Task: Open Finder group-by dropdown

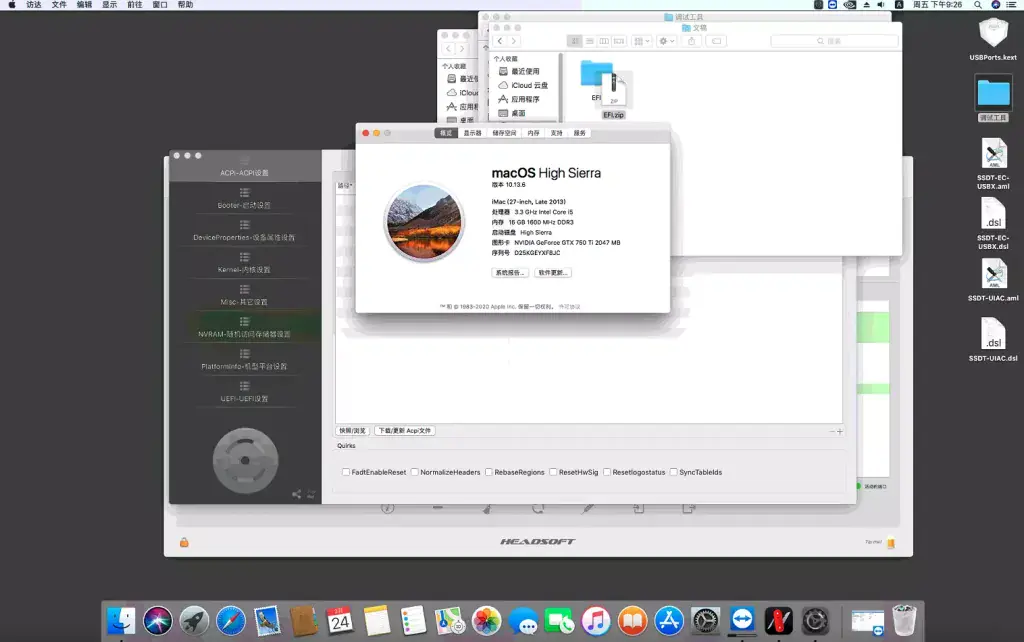Action: (x=642, y=40)
